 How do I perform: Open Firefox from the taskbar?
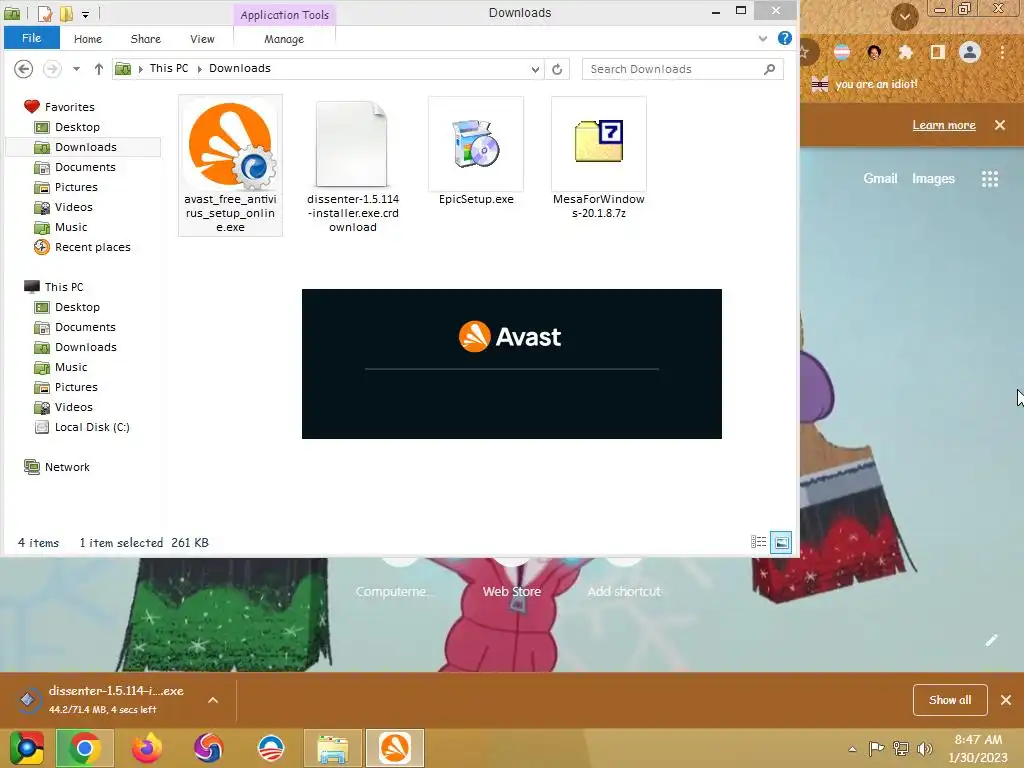coord(146,748)
